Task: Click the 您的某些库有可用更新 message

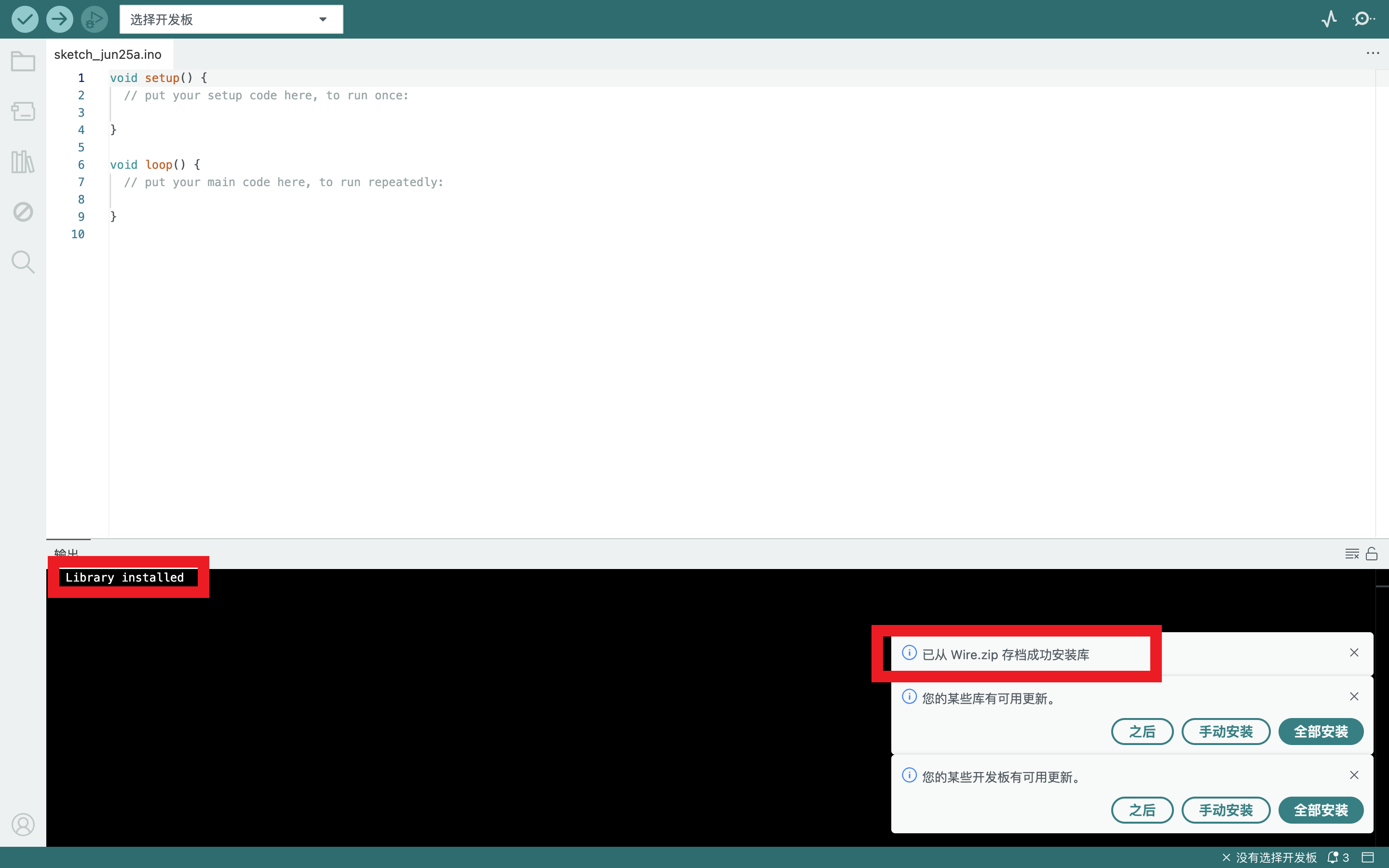Action: 990,699
